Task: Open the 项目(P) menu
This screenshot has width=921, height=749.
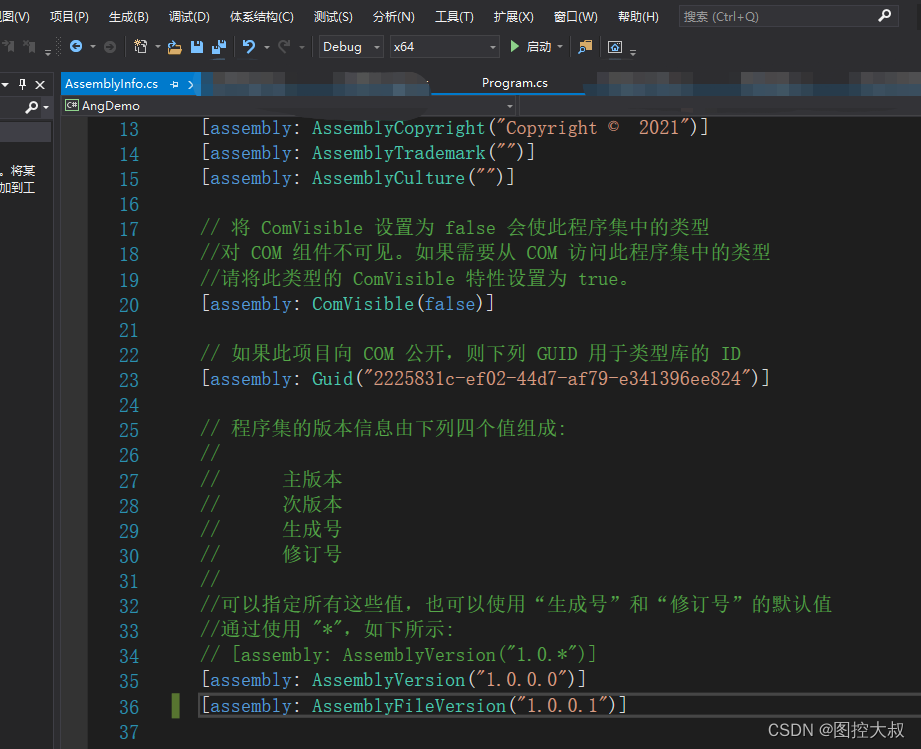Action: pyautogui.click(x=69, y=16)
